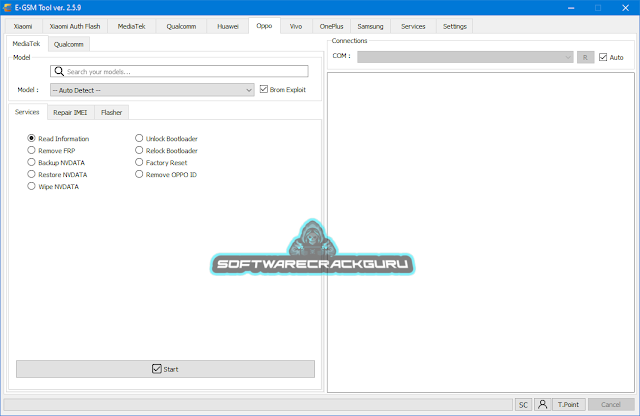Select Oppo MediaTek sub-tab
The height and width of the screenshot is (416, 640).
click(27, 43)
